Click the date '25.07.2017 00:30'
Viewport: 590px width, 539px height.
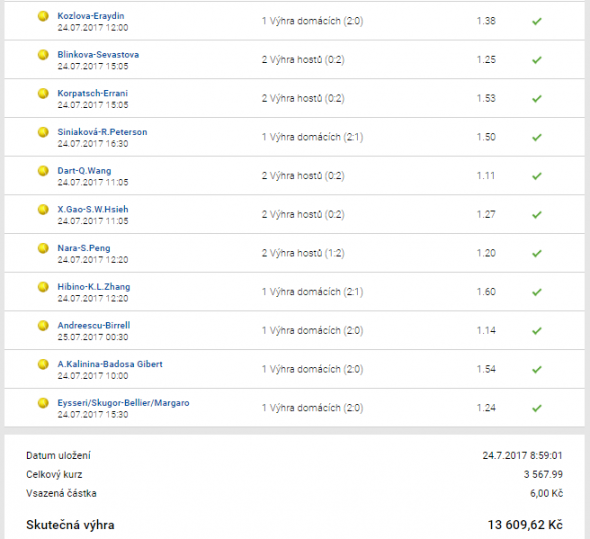93,337
